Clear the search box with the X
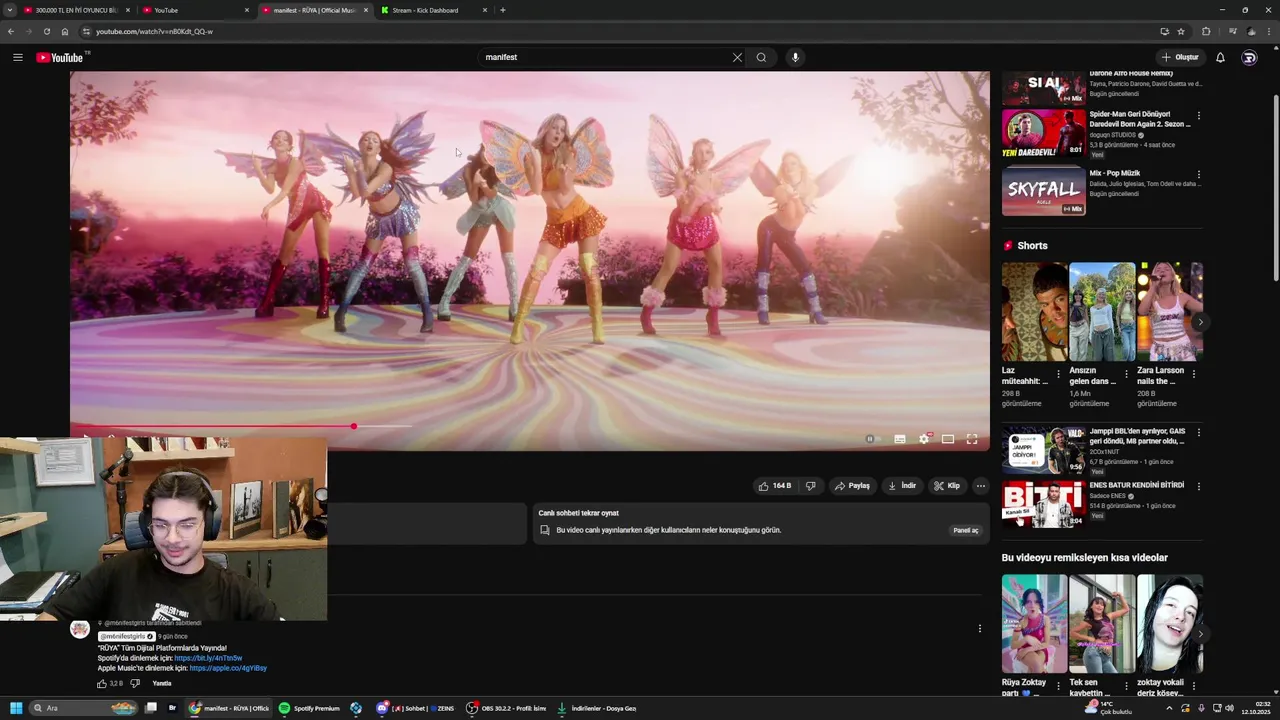 [x=737, y=57]
